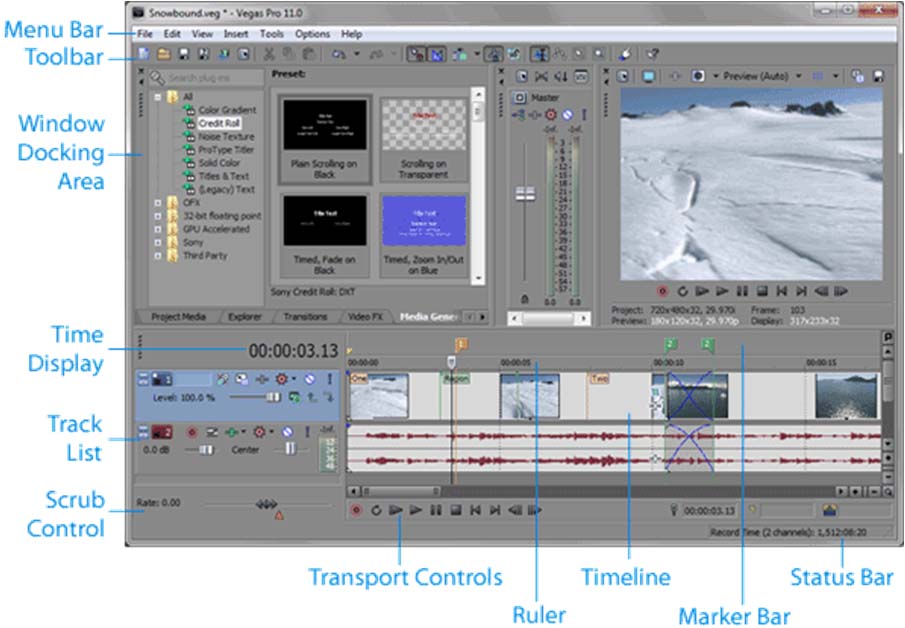Click the New project icon in the toolbar
Viewport: 905px width, 628px height.
click(144, 54)
